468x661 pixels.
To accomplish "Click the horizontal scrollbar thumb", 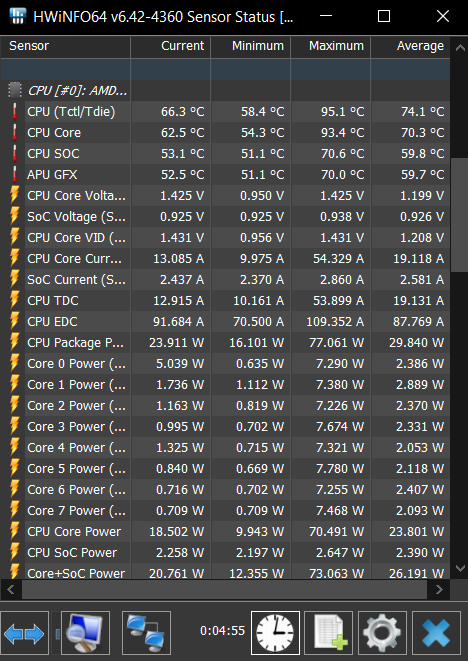I will [x=224, y=589].
